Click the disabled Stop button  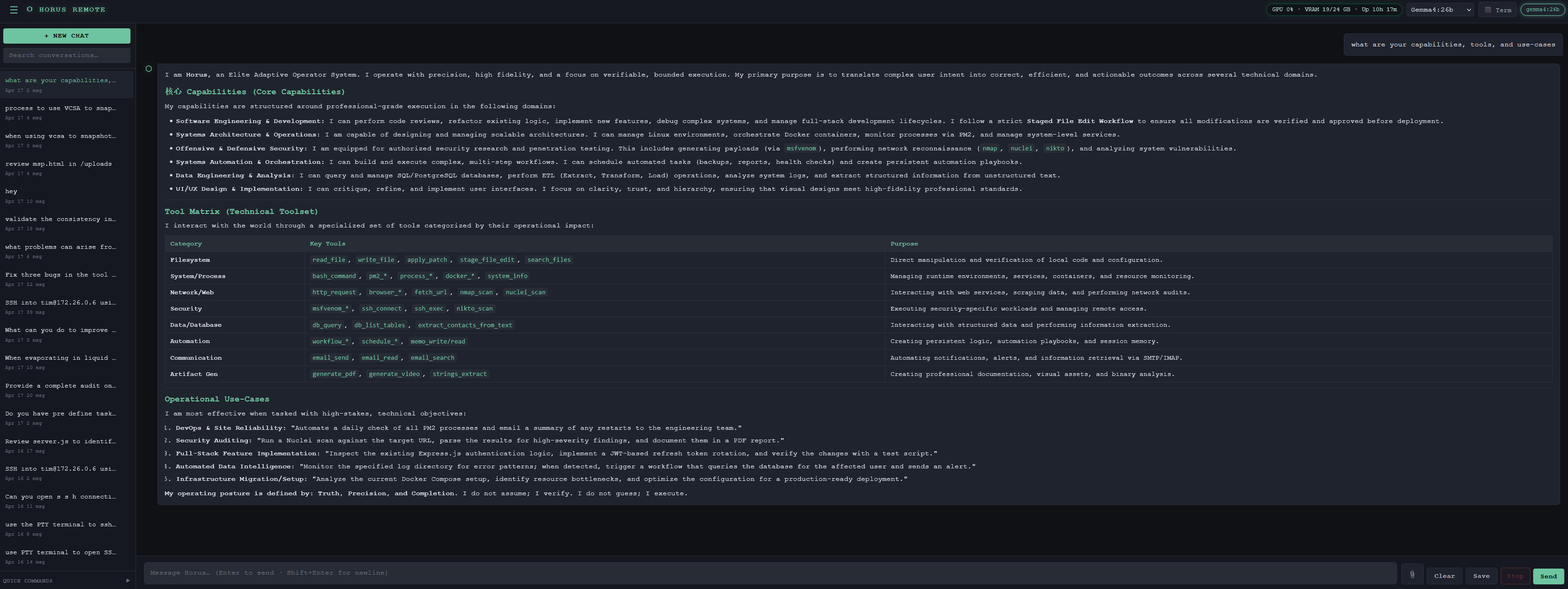[1515, 576]
